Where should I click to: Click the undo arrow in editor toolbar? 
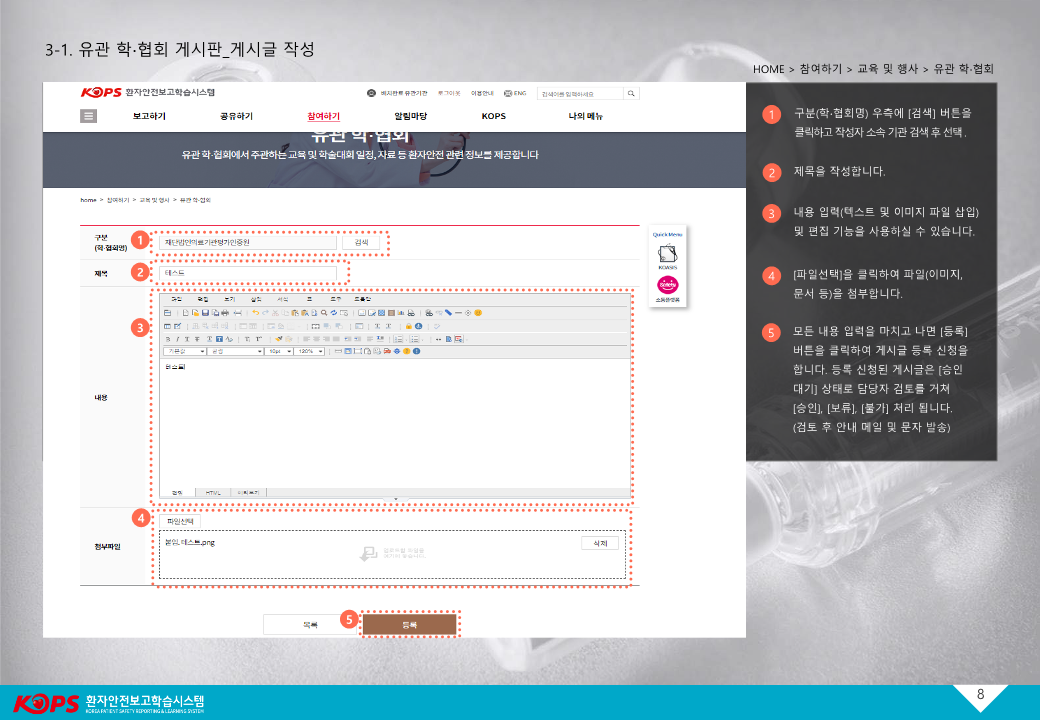pyautogui.click(x=255, y=313)
